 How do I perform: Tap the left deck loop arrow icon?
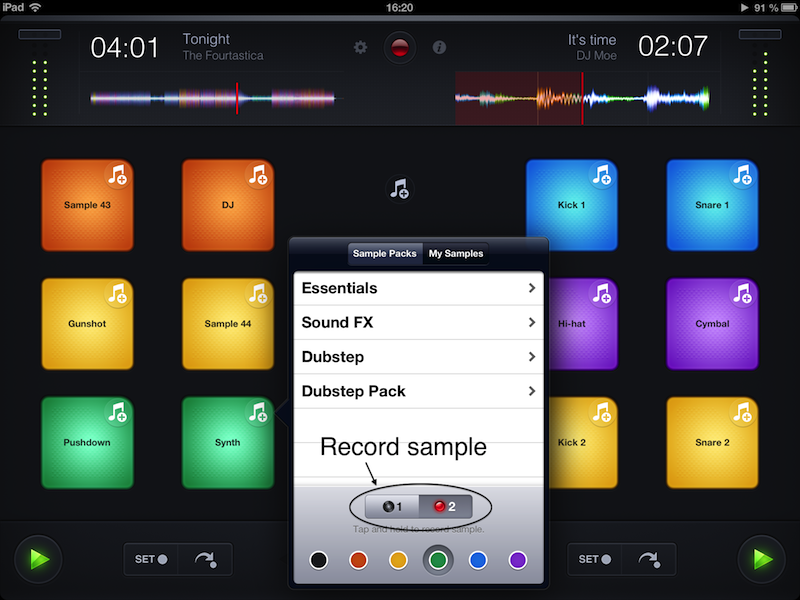coord(205,559)
